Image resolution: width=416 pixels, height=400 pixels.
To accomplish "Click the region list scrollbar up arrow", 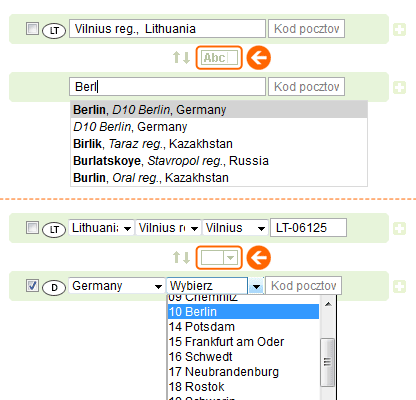I will 328,304.
